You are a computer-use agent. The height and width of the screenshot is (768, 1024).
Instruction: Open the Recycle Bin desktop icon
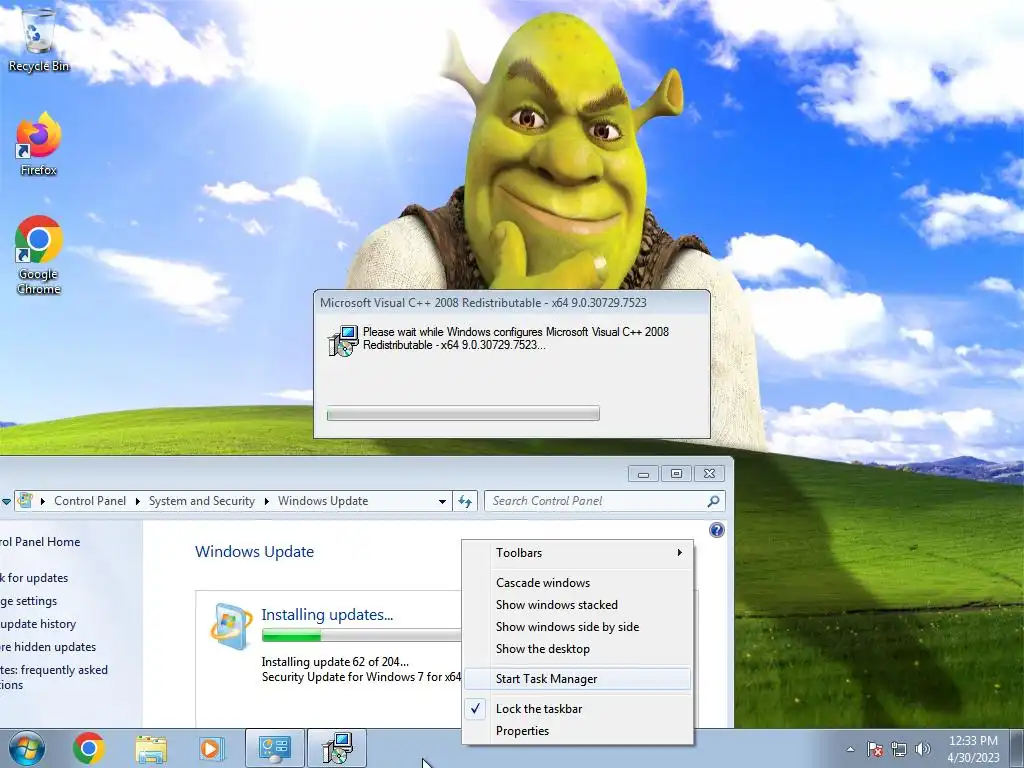[x=38, y=39]
